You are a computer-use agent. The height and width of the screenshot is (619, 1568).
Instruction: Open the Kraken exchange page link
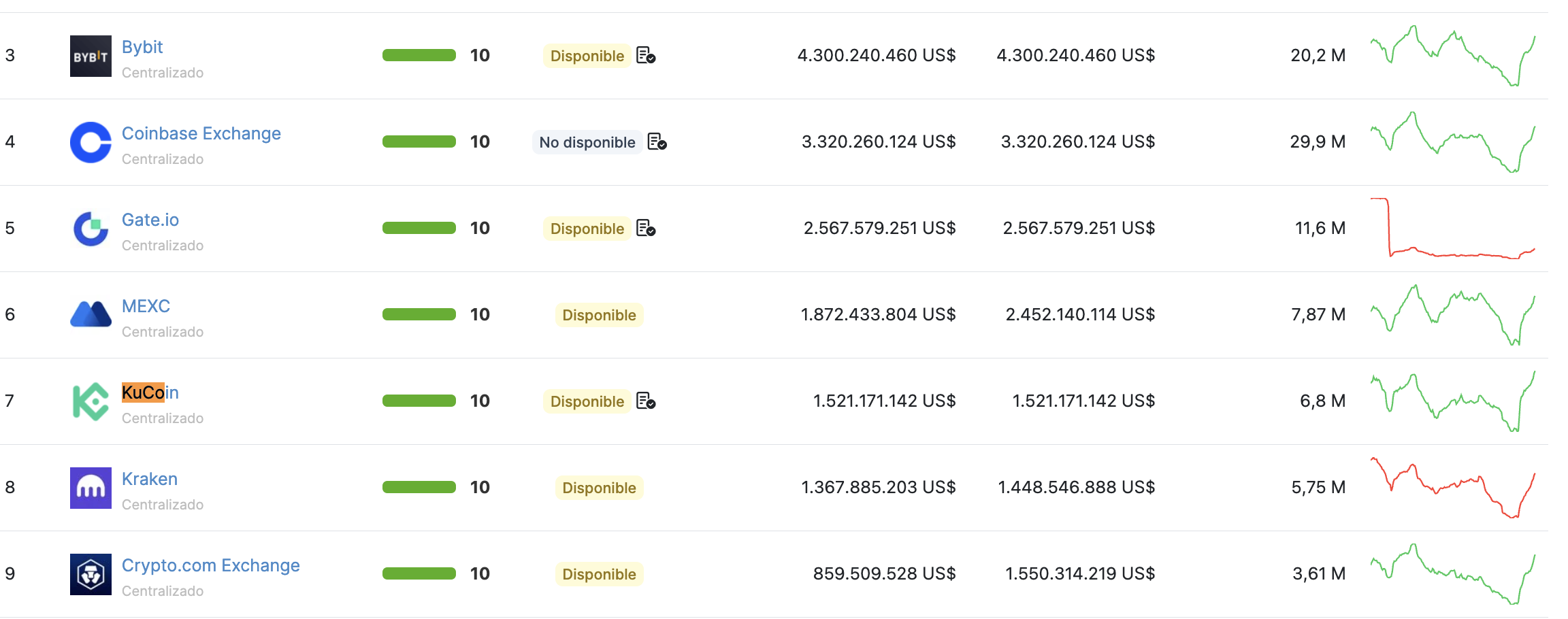pyautogui.click(x=150, y=479)
